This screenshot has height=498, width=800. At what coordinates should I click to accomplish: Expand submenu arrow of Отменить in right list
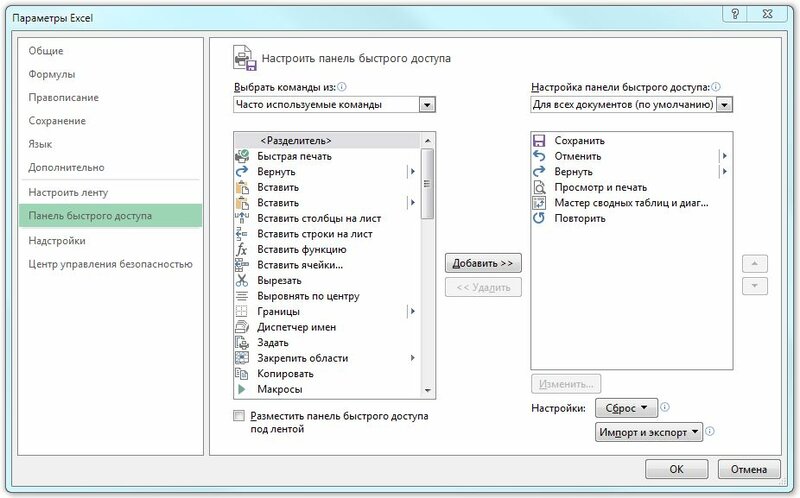click(x=724, y=156)
